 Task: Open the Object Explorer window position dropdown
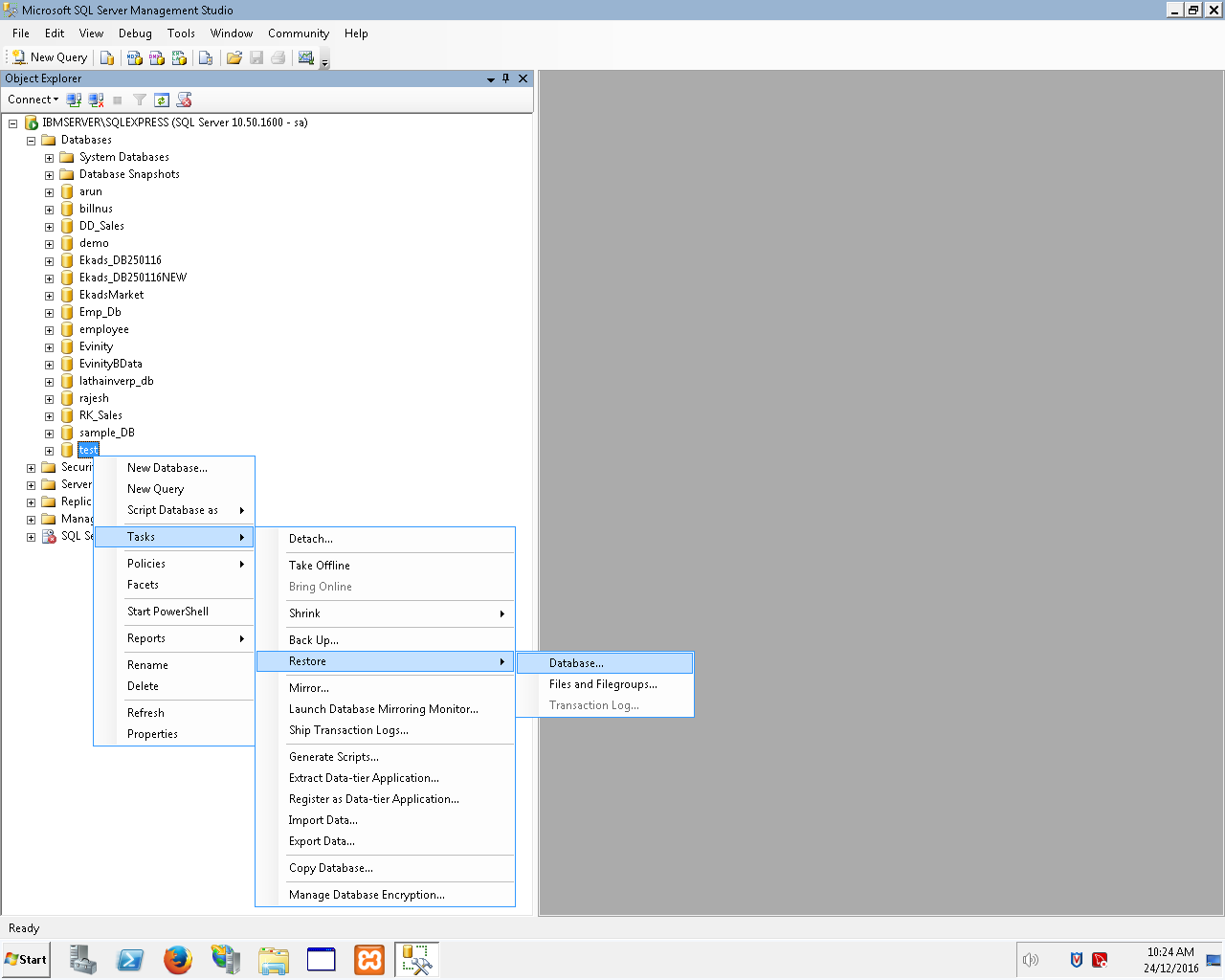(x=491, y=79)
